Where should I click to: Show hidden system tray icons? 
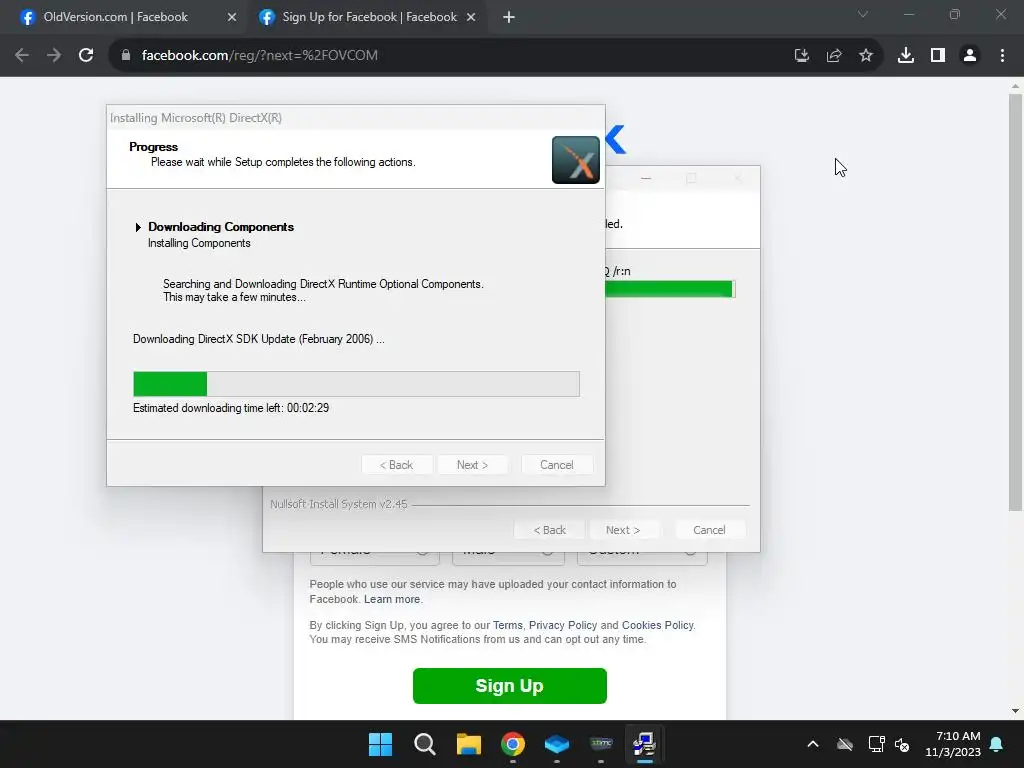tap(813, 744)
